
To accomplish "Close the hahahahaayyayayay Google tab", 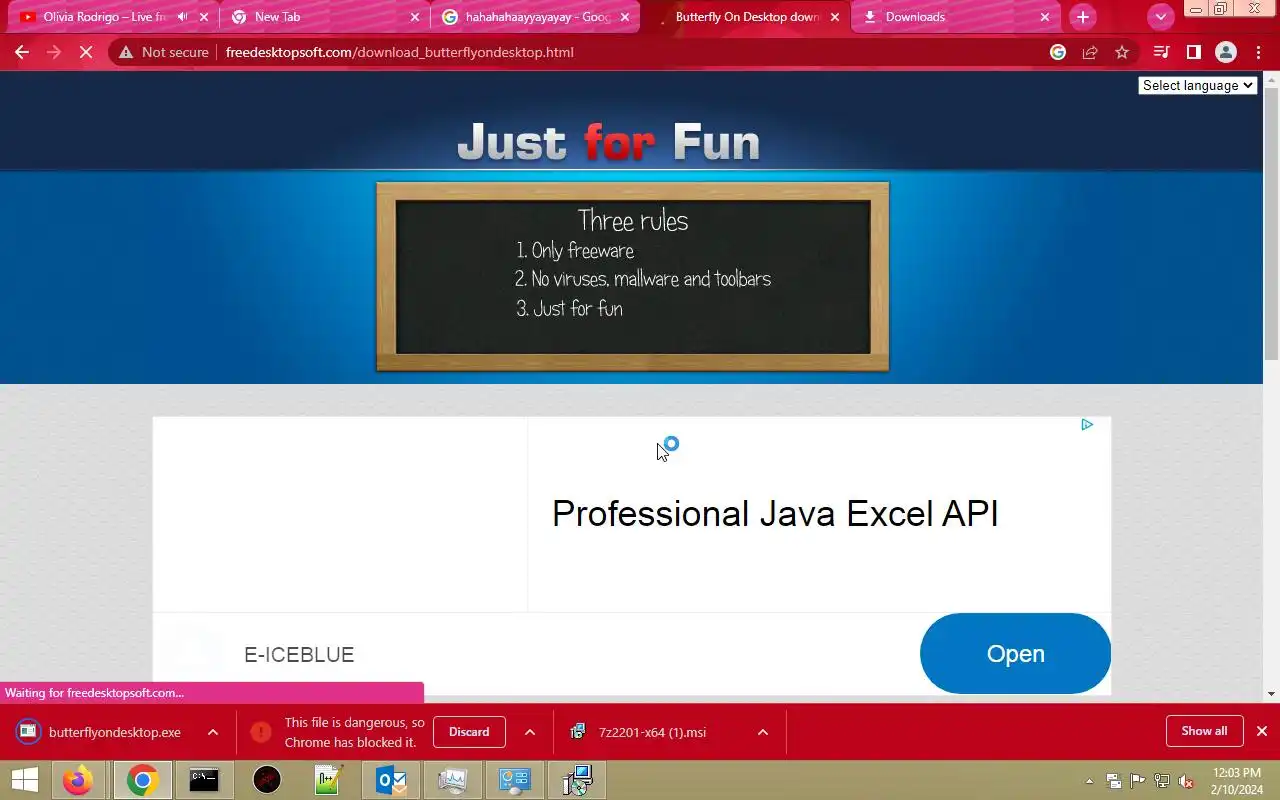I will (x=625, y=17).
